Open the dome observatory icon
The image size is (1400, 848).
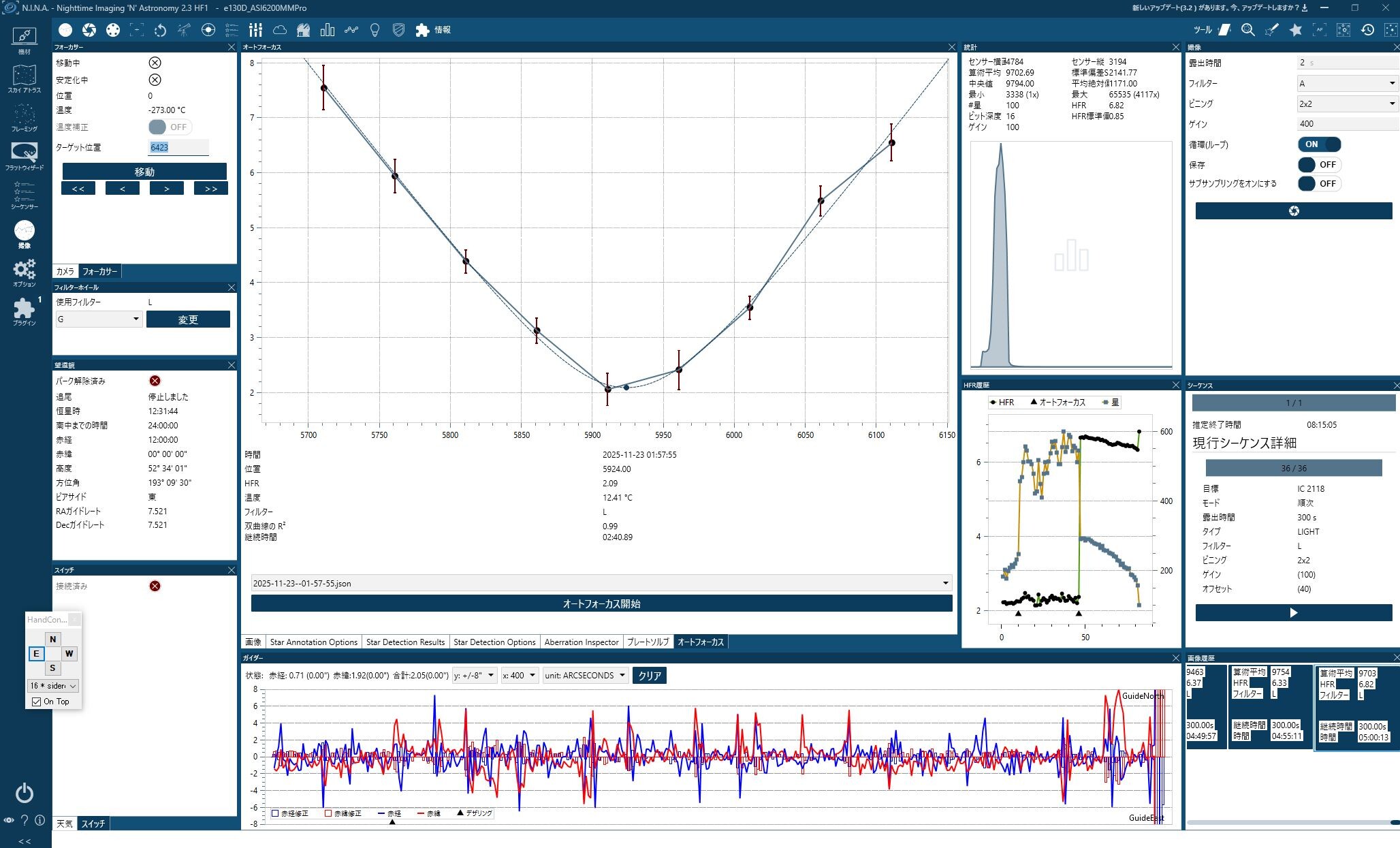304,30
